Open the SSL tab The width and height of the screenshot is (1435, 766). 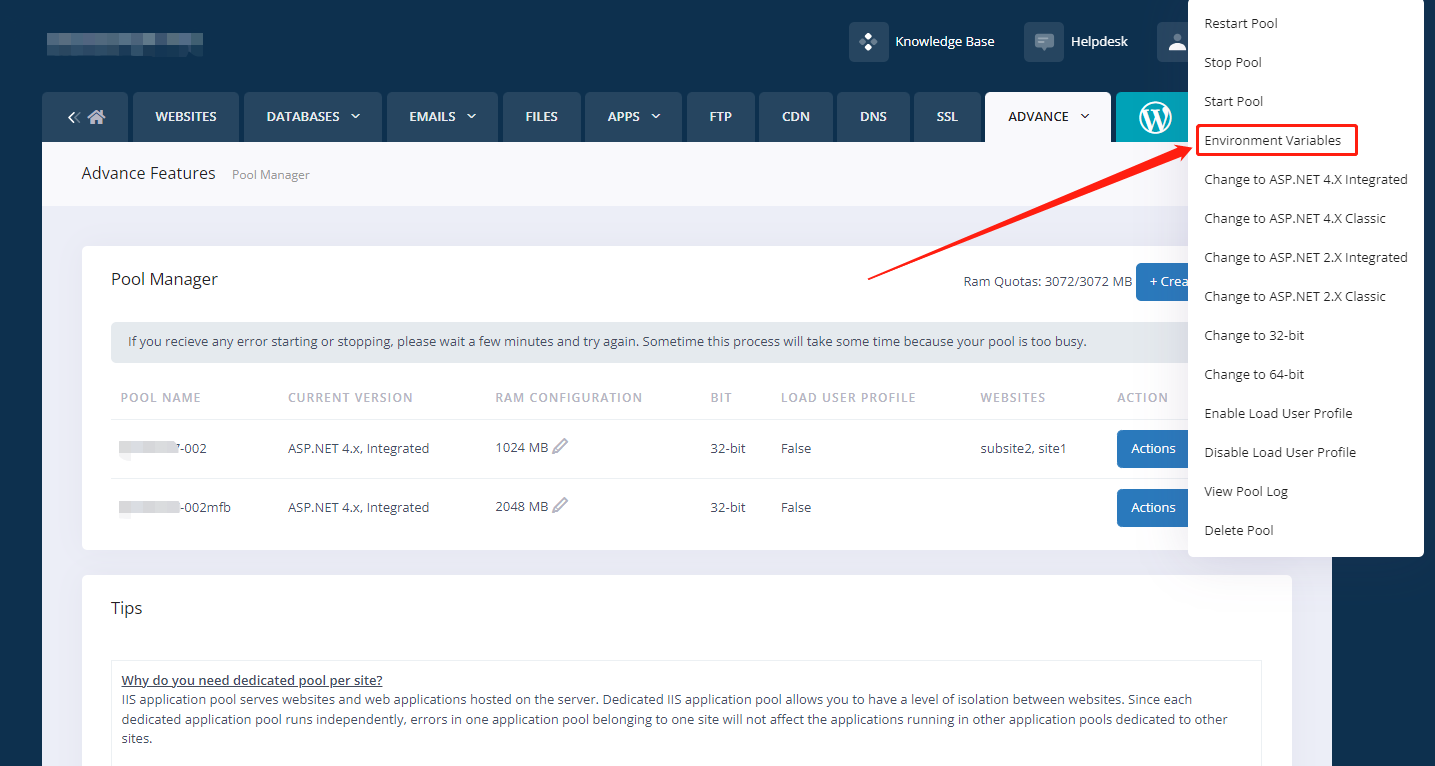947,117
